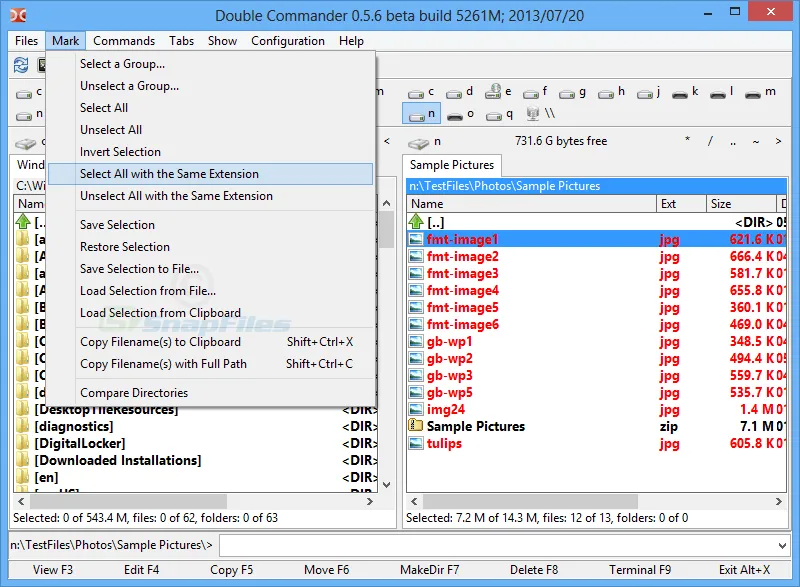Select drive d in right panel

coord(460,92)
